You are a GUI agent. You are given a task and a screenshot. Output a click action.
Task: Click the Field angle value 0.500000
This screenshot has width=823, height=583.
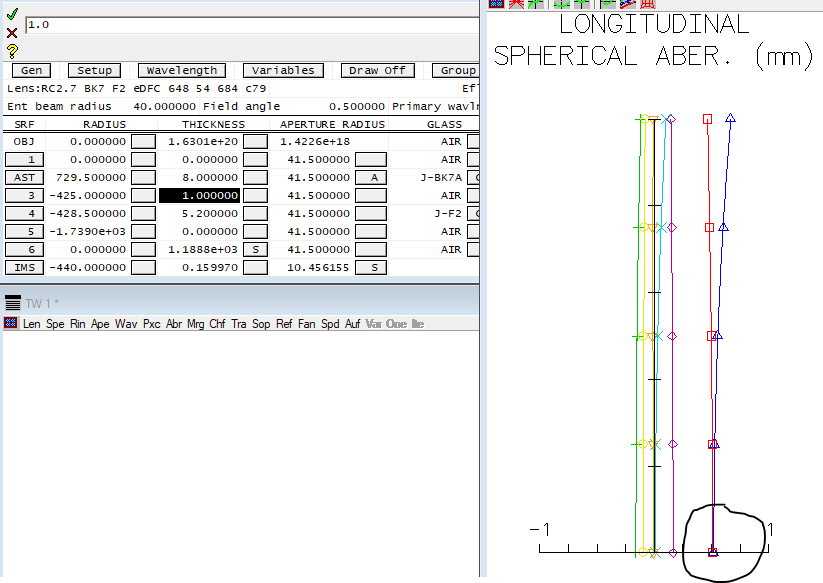[x=357, y=107]
